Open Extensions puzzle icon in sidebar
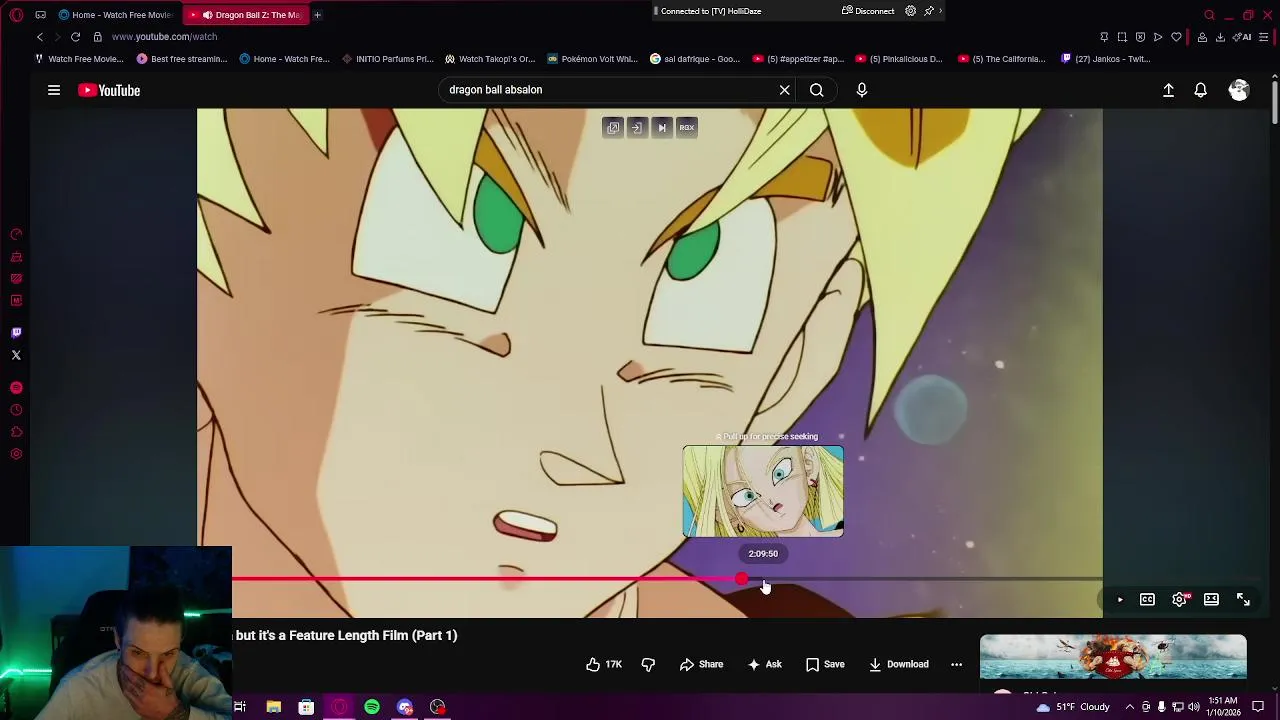The height and width of the screenshot is (720, 1280). coord(16,432)
